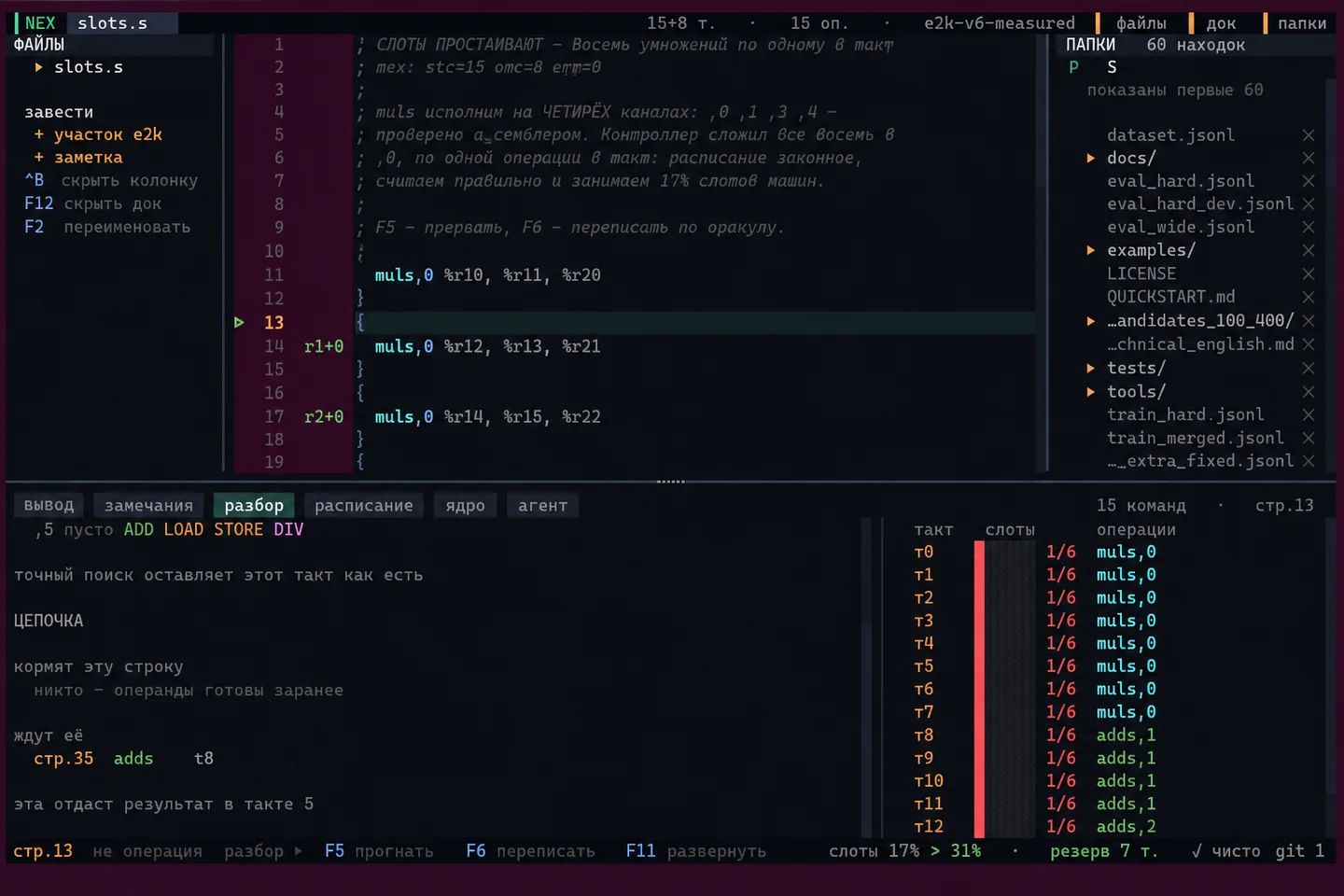Remove eval_hard.jsonl with its X icon
1344x896 pixels.
(1309, 181)
